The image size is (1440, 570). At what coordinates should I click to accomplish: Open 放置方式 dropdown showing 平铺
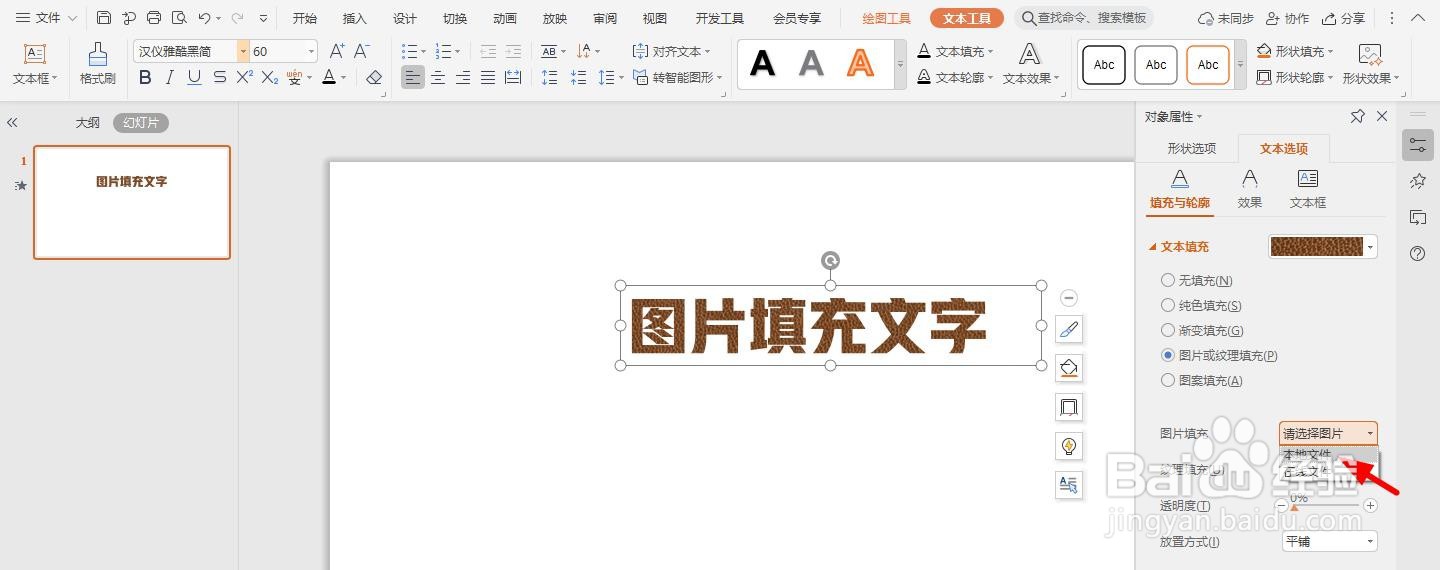click(x=1329, y=541)
